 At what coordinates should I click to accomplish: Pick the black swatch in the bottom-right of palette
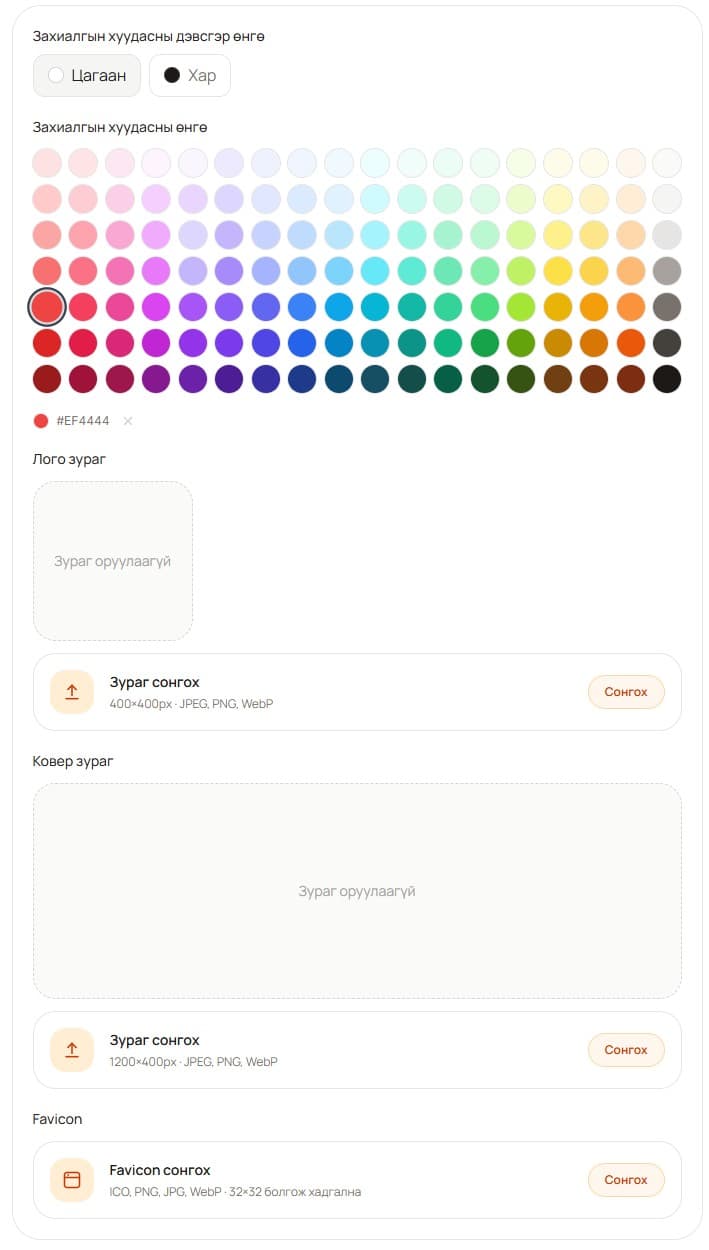click(667, 379)
